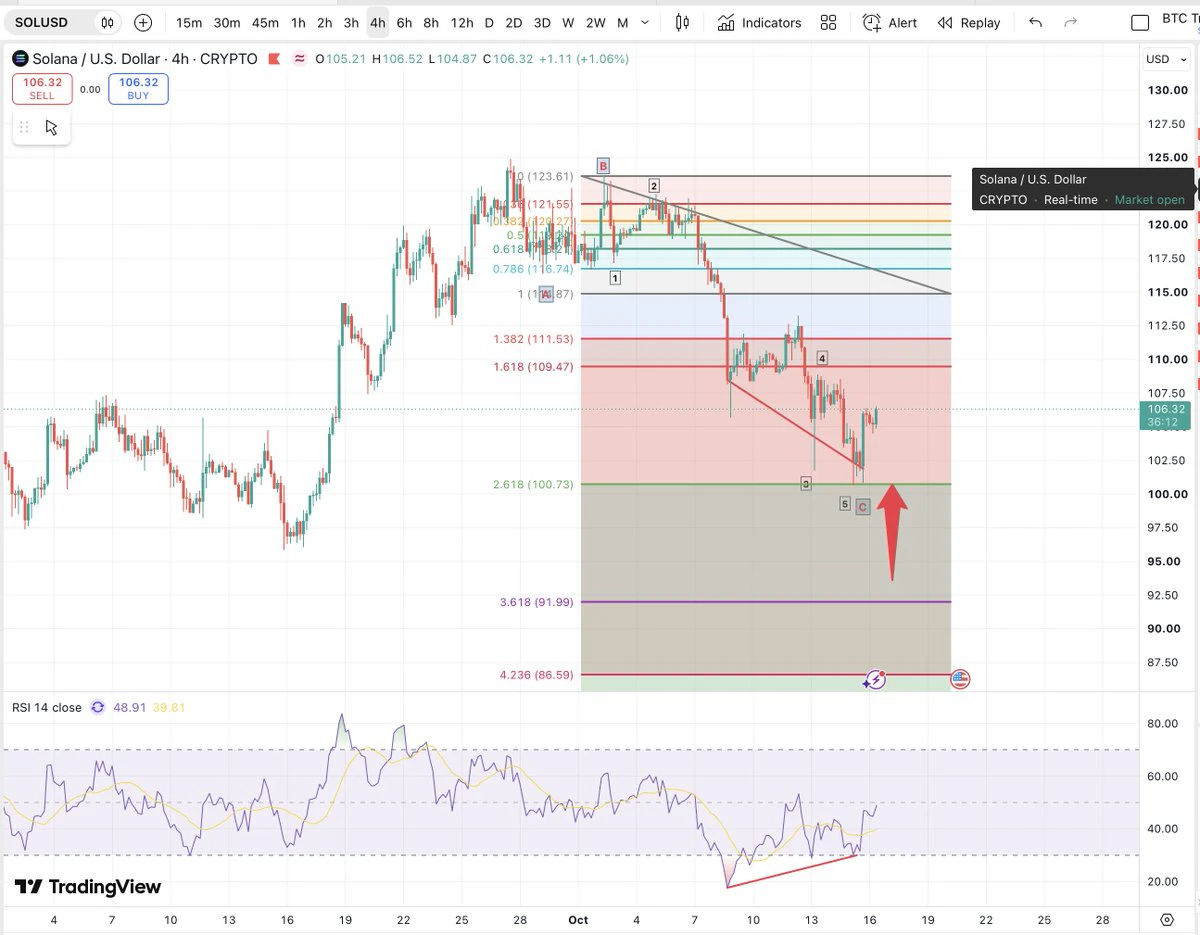The height and width of the screenshot is (935, 1200).
Task: Select the 12h timeframe
Action: pos(461,22)
